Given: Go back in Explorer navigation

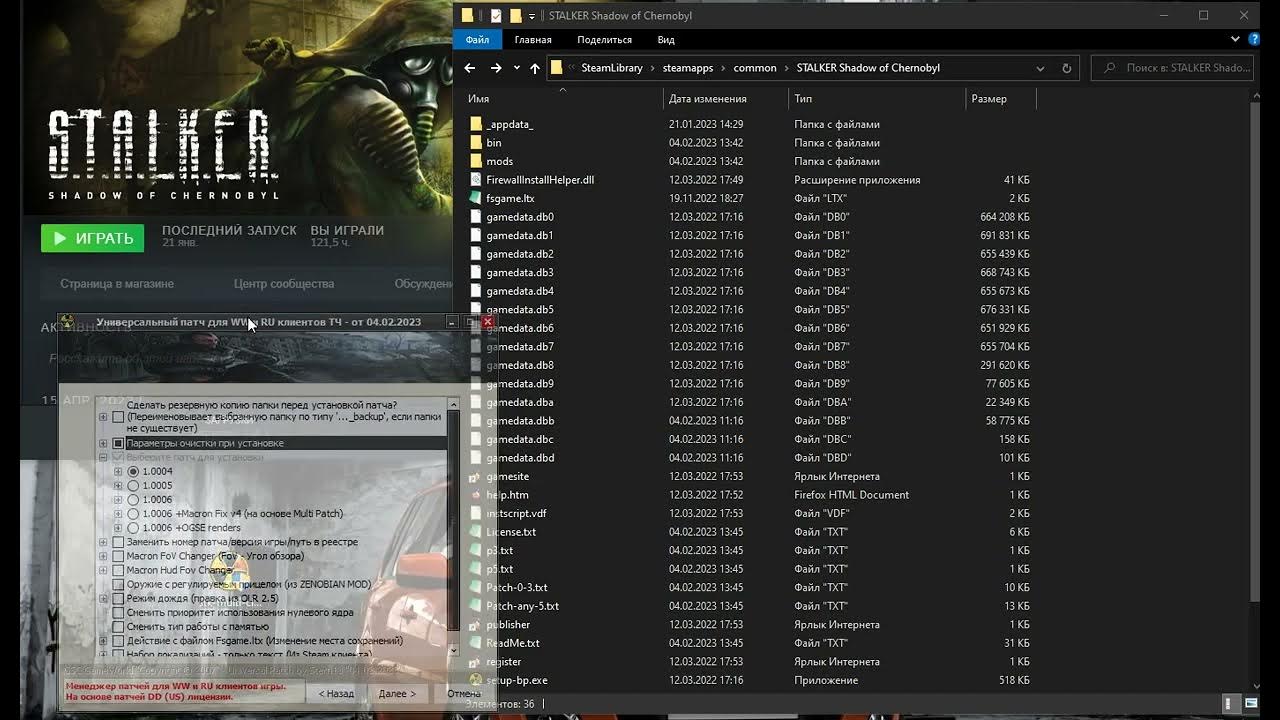Looking at the screenshot, I should coord(470,68).
